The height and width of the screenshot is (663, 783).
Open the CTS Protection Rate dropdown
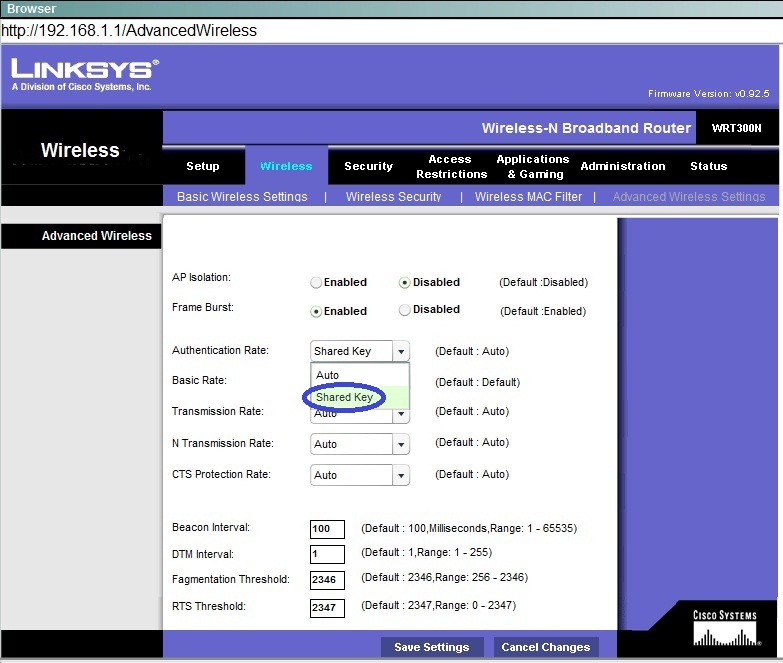tap(360, 475)
